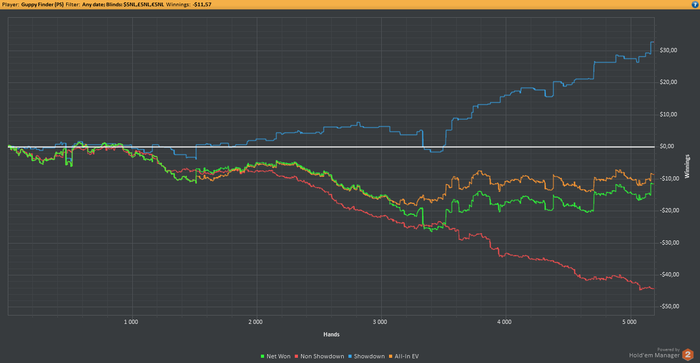Click the 2 000 hands axis label
The image size is (700, 363).
[255, 322]
